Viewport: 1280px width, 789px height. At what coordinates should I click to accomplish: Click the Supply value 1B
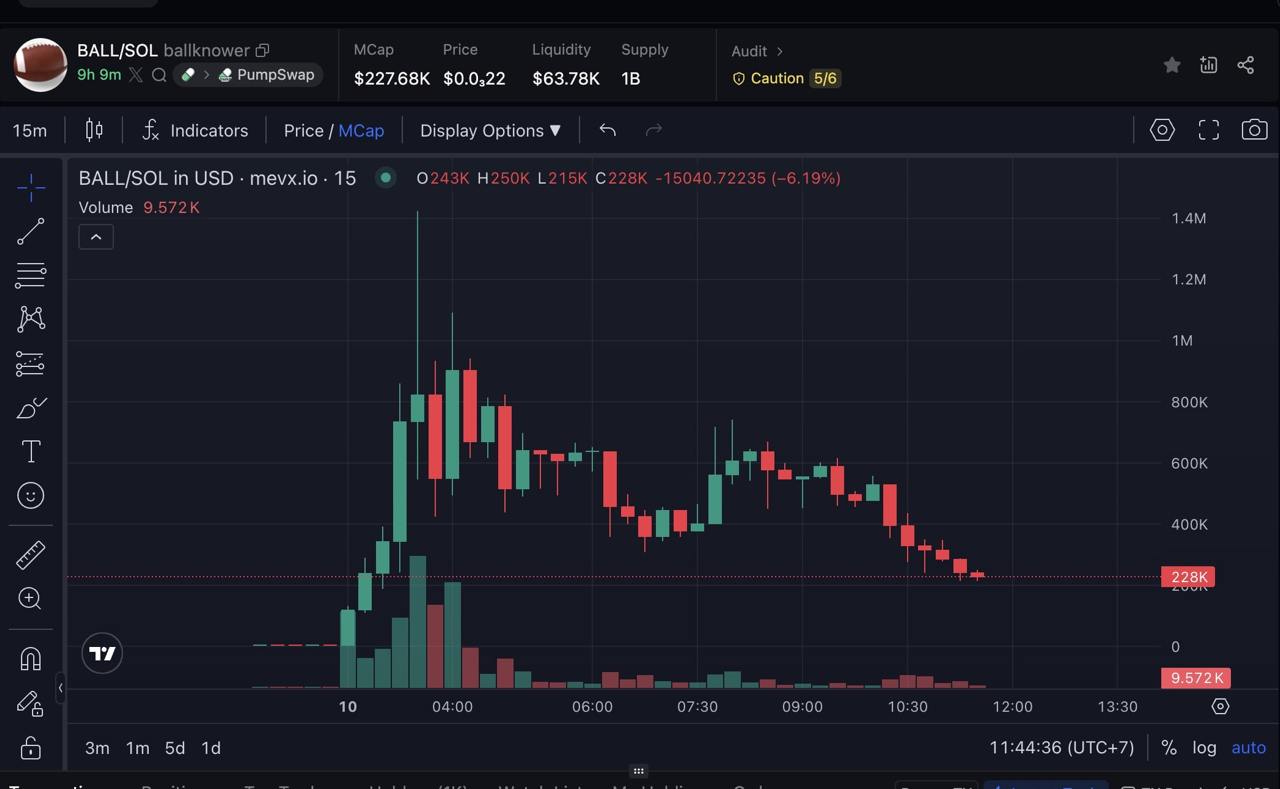click(x=630, y=78)
